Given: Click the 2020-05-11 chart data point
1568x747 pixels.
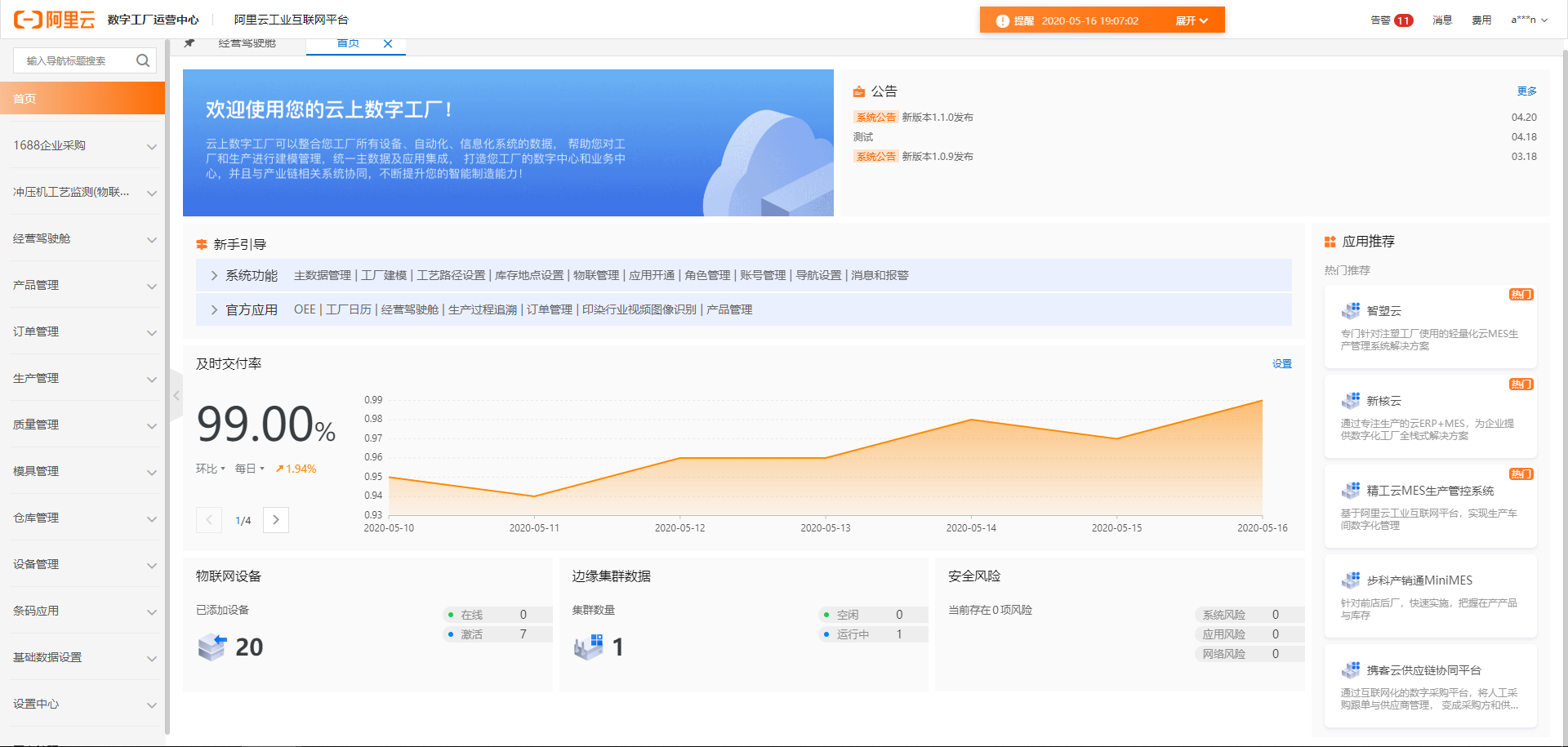Looking at the screenshot, I should (534, 496).
